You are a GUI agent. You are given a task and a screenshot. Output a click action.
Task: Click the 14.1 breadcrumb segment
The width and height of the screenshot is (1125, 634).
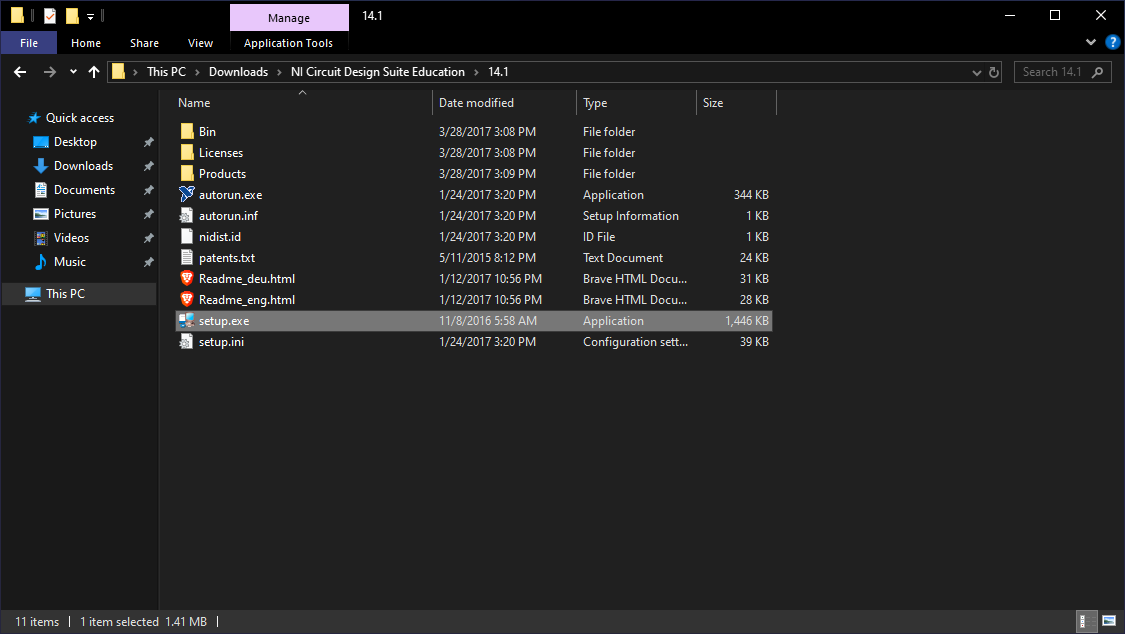tap(498, 72)
